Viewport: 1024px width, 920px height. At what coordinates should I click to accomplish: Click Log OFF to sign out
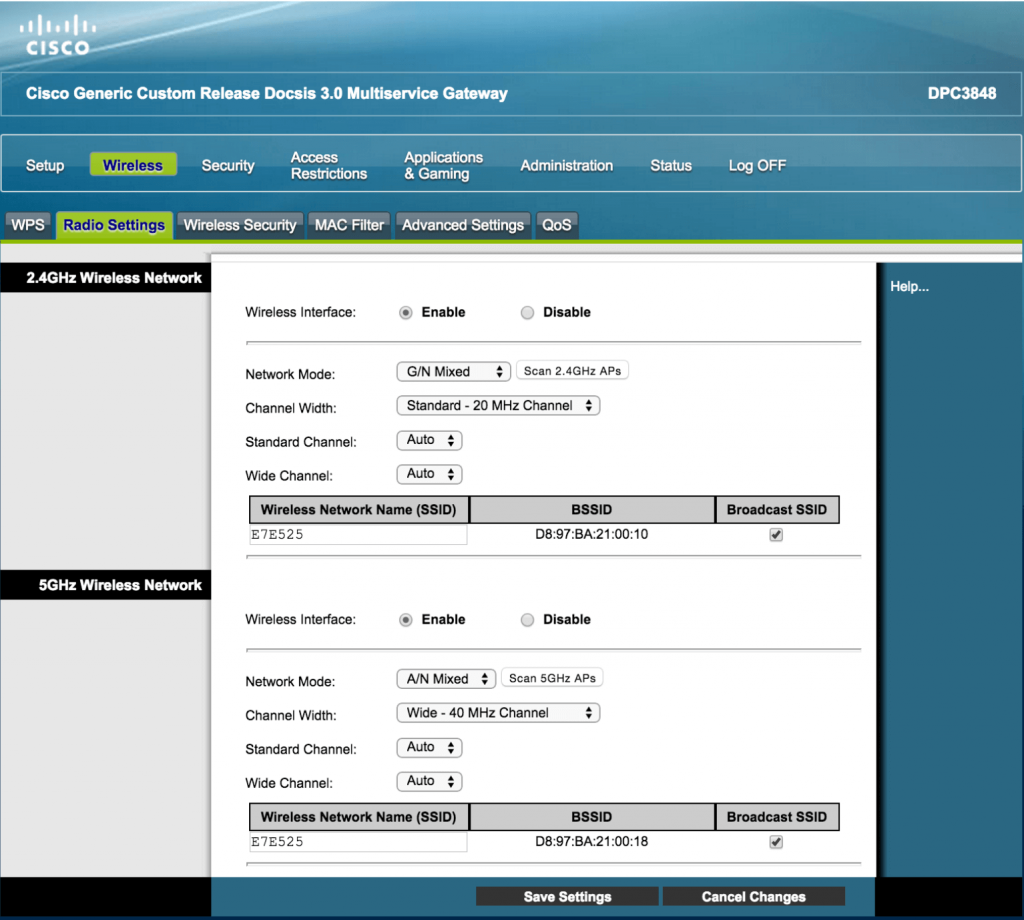point(757,165)
